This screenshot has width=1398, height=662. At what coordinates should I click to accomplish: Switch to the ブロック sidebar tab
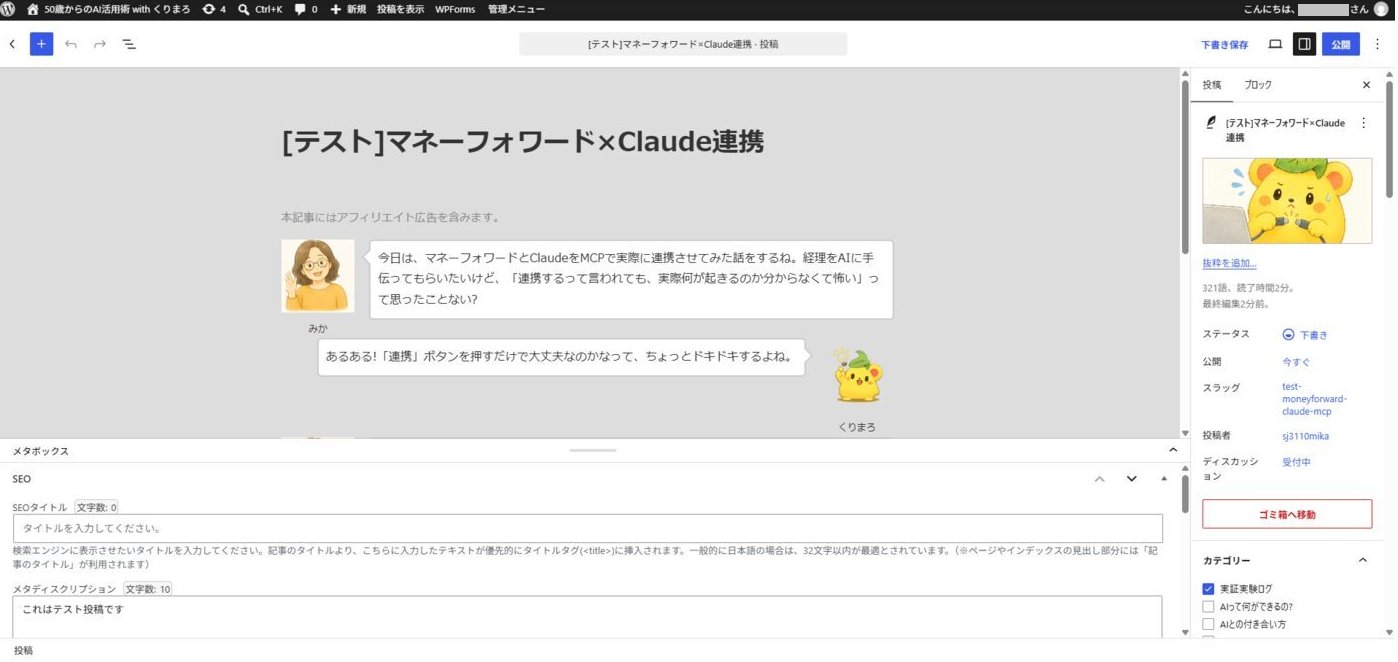pos(1258,85)
